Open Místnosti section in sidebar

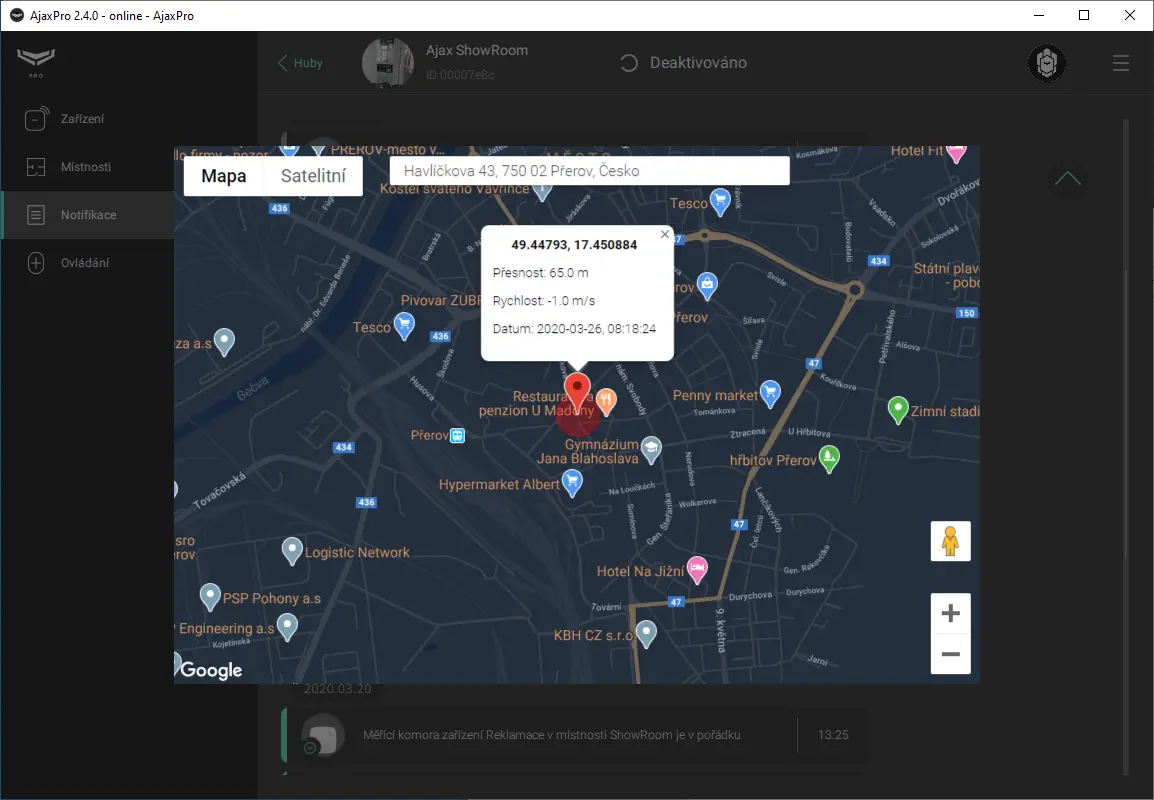point(85,167)
